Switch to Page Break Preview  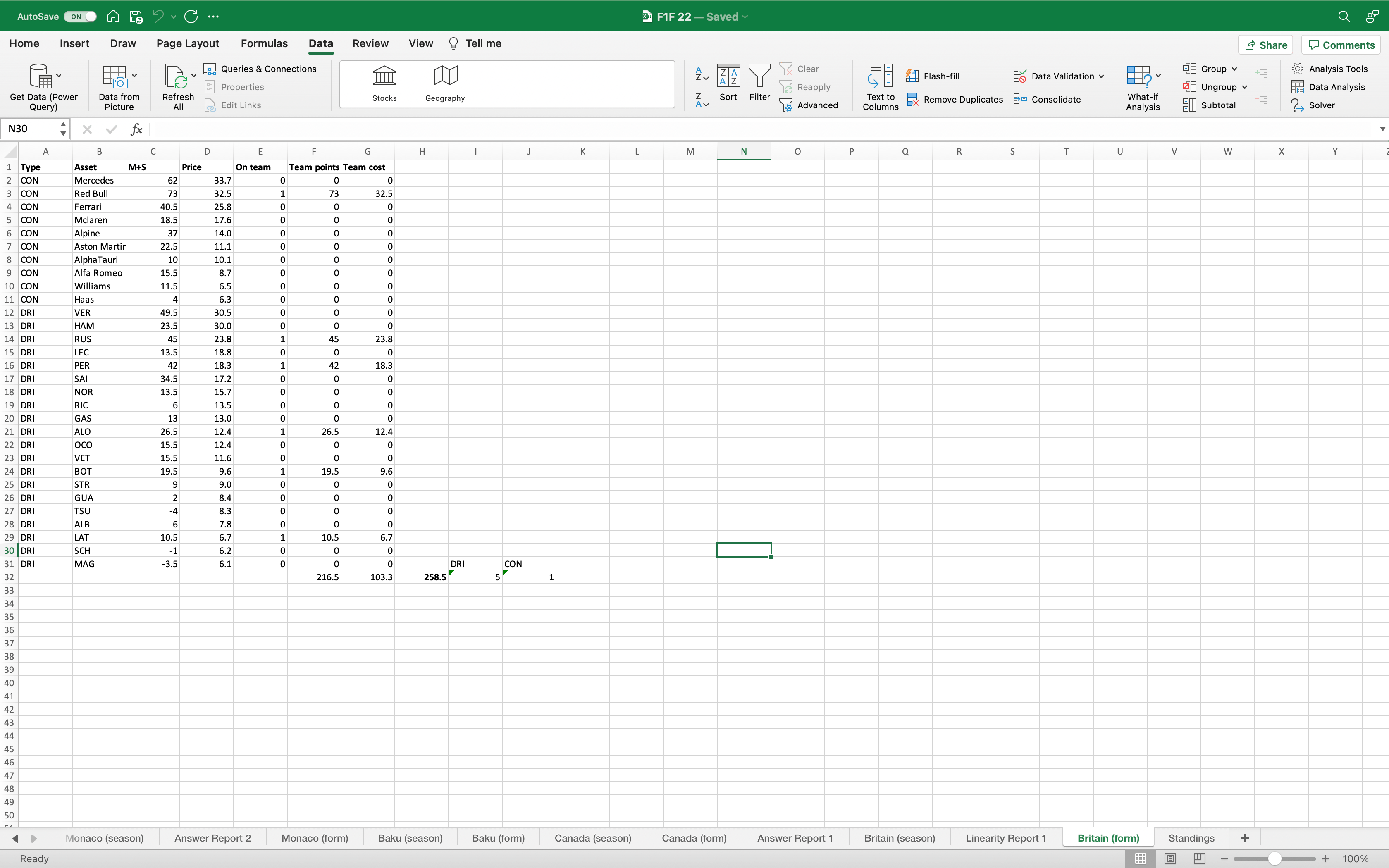pos(1200,858)
